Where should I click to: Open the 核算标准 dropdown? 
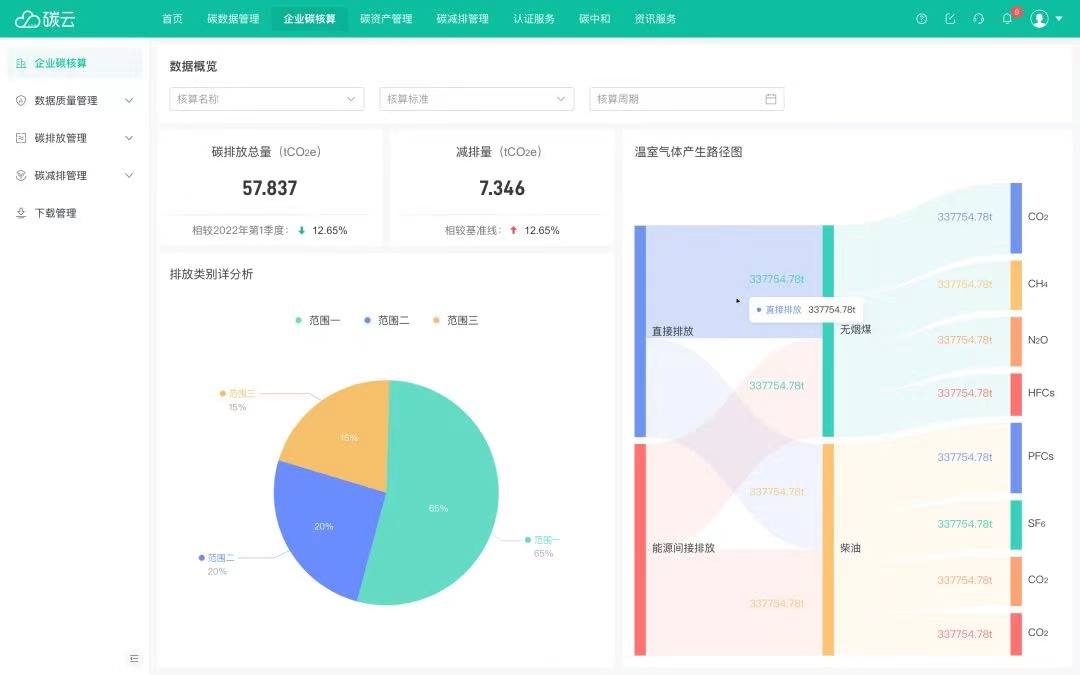pos(477,99)
